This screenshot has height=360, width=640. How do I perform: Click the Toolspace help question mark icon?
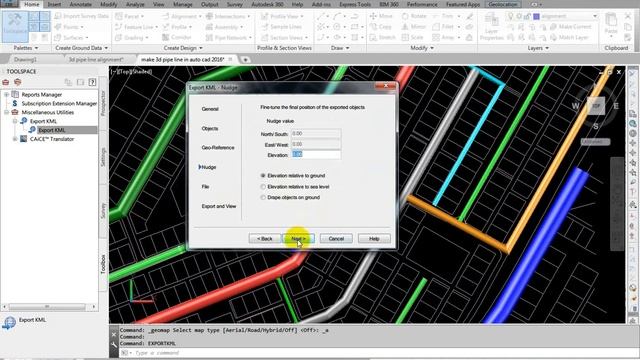93,82
